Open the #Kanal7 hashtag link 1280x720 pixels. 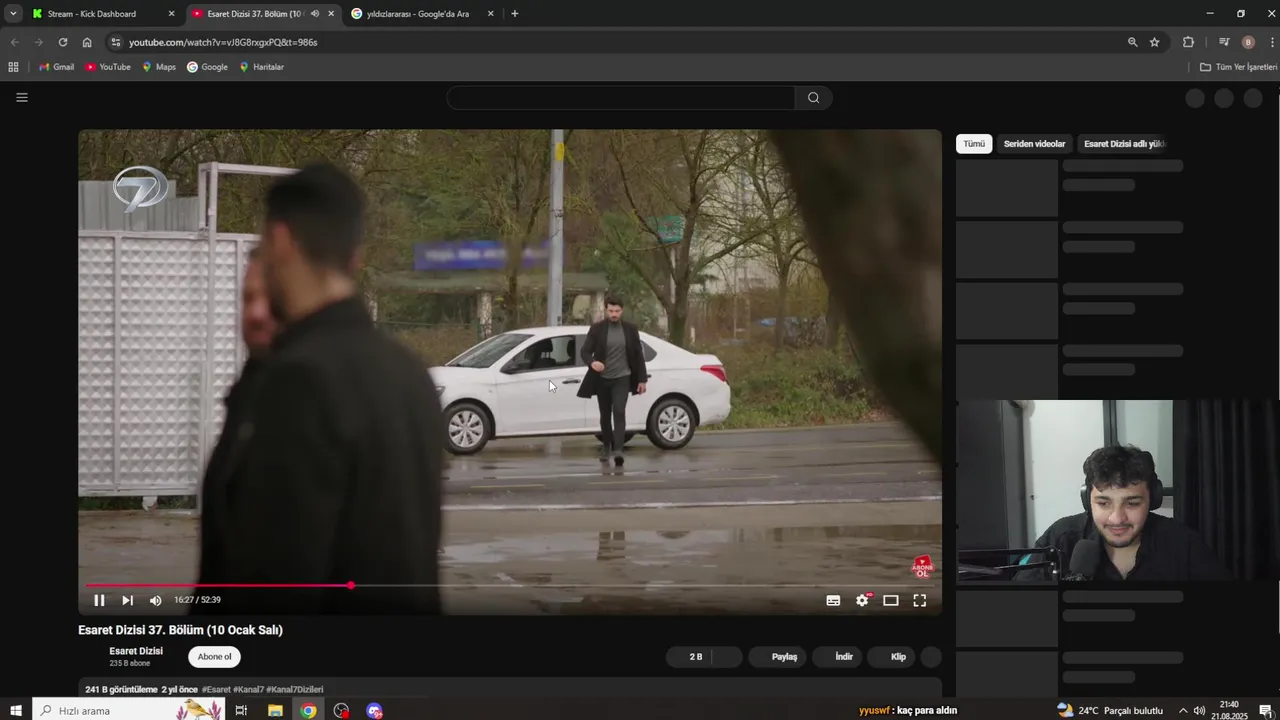[249, 690]
